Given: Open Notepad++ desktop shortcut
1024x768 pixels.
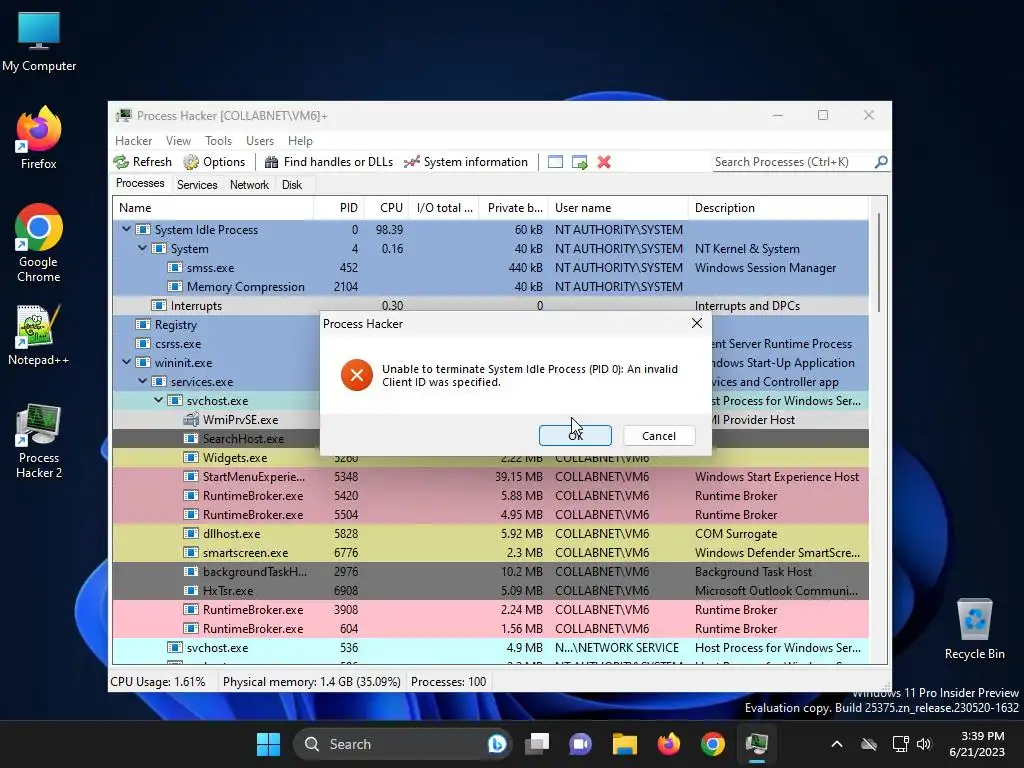Looking at the screenshot, I should coord(39,334).
